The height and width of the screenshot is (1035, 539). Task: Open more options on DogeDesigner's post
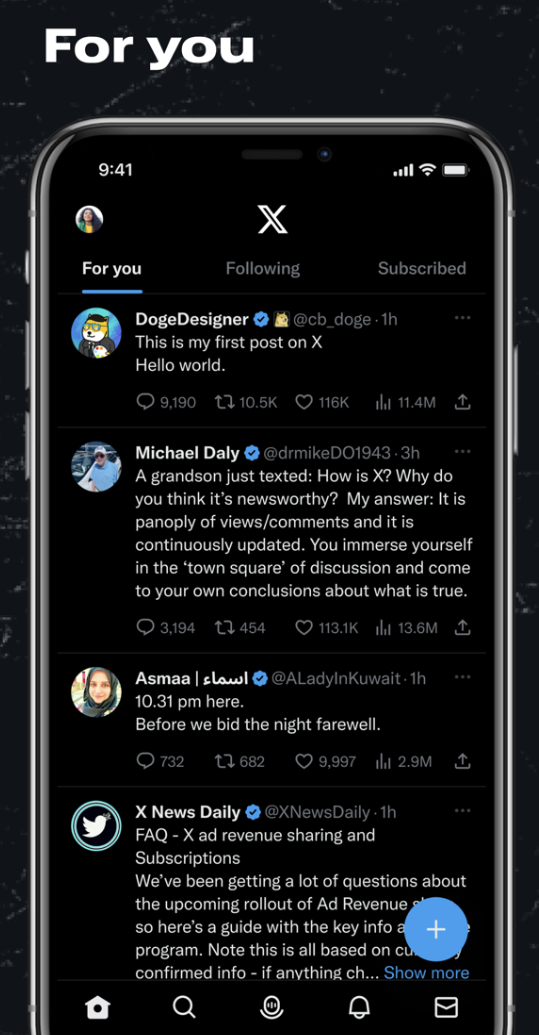462,318
